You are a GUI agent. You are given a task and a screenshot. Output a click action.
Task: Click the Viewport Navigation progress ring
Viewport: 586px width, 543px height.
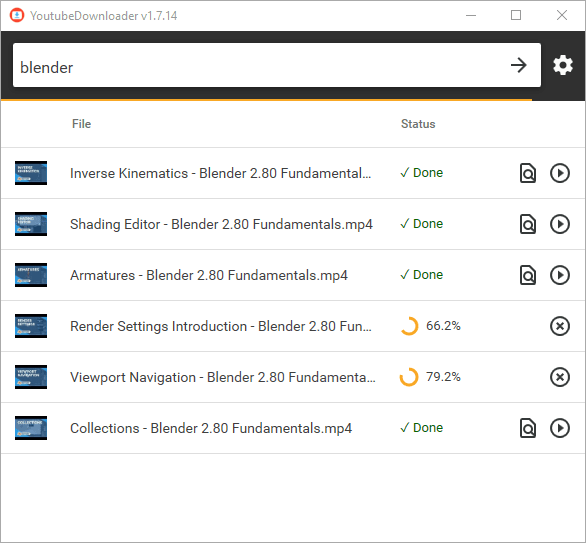pyautogui.click(x=409, y=377)
